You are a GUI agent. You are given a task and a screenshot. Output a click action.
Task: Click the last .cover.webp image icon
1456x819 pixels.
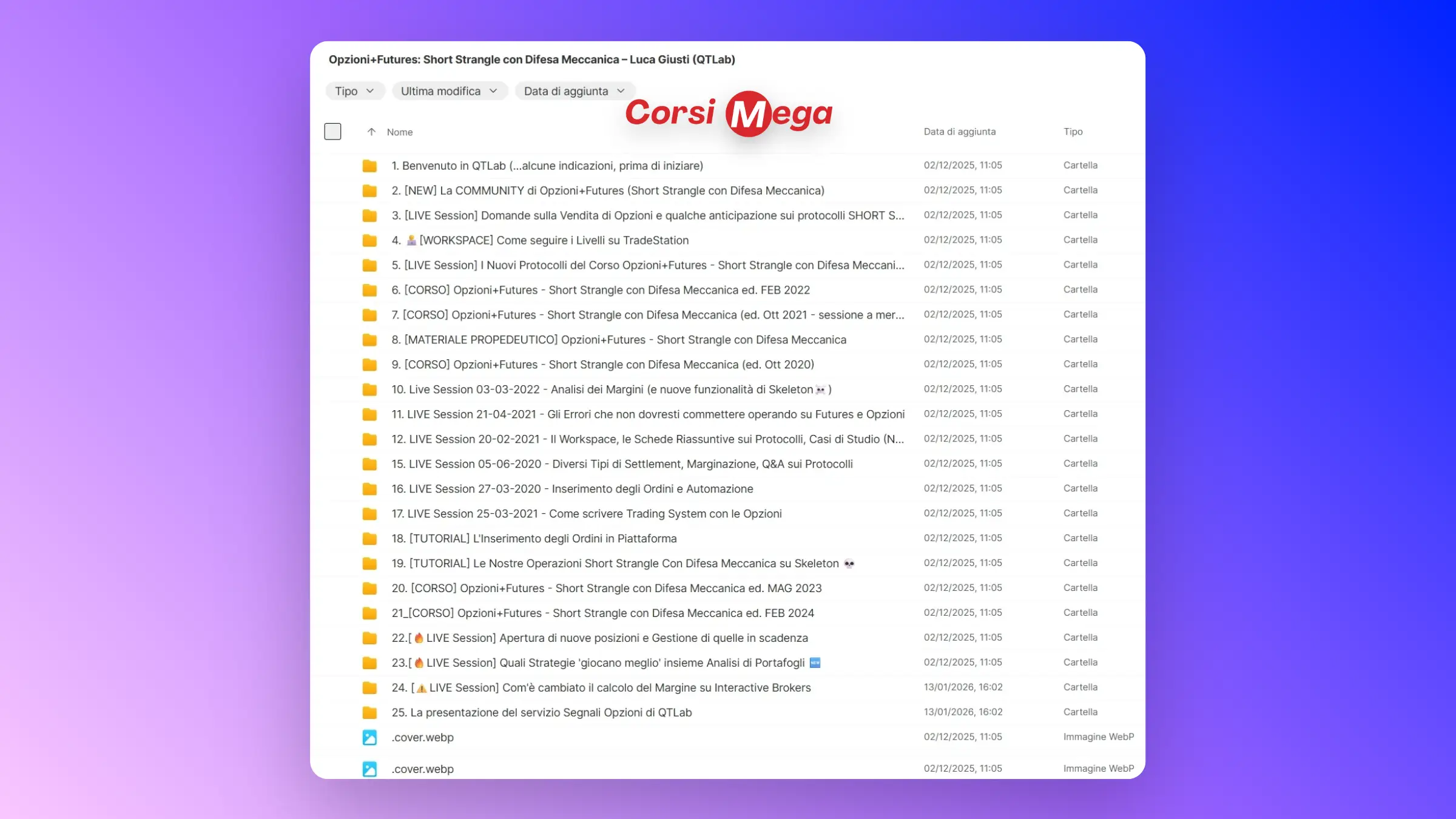point(369,769)
